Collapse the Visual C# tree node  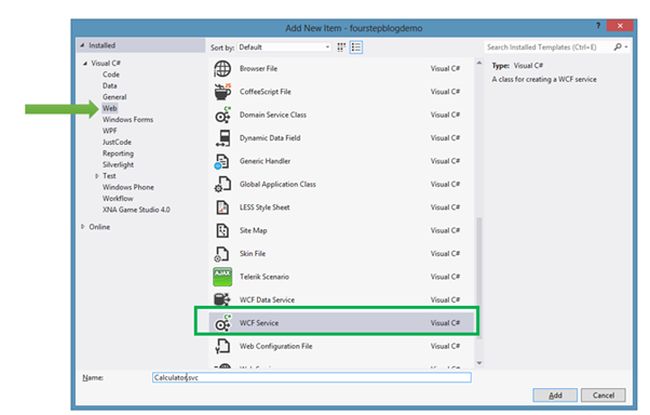point(85,63)
